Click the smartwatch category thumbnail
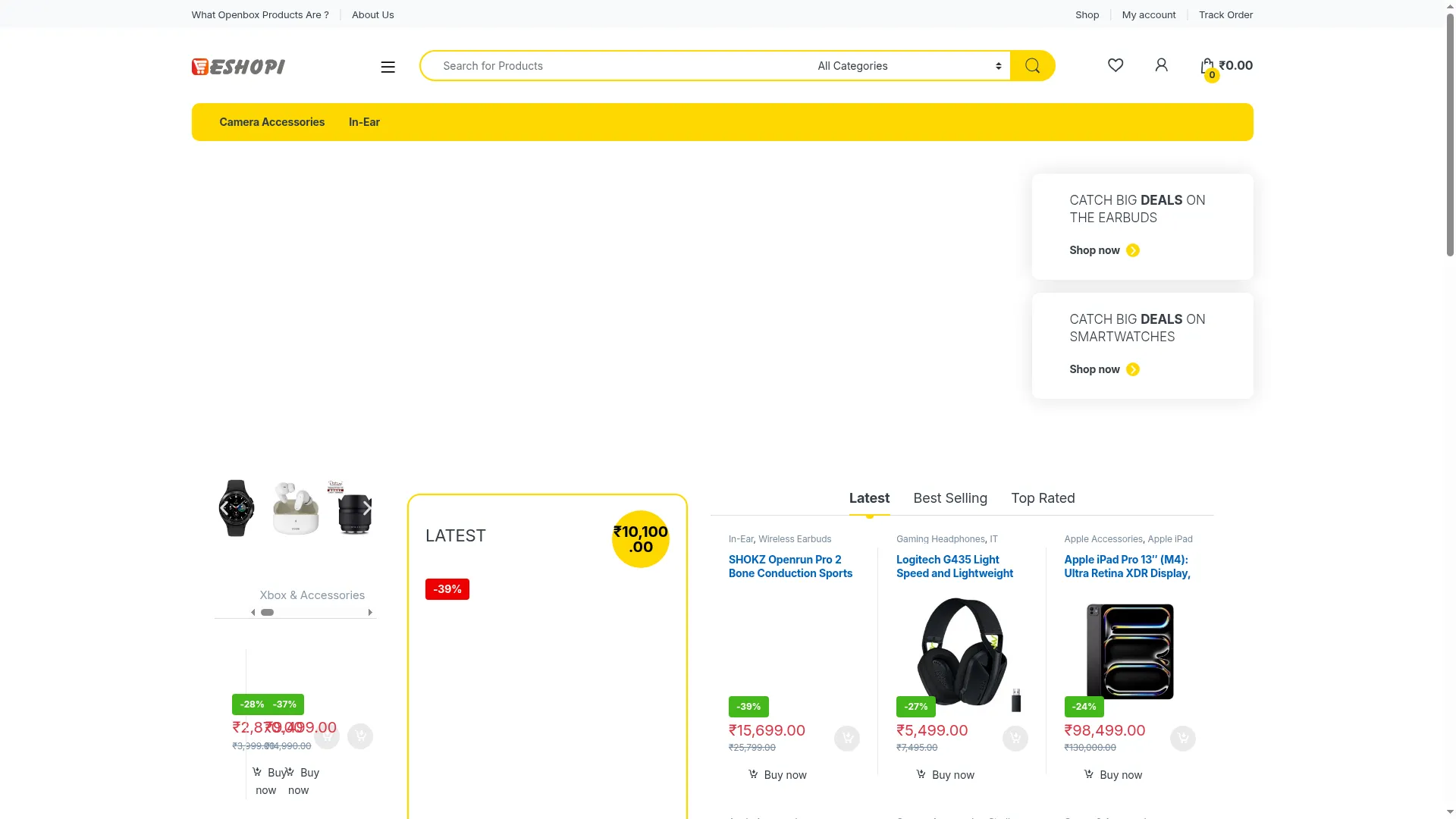This screenshot has width=1456, height=819. [x=236, y=508]
